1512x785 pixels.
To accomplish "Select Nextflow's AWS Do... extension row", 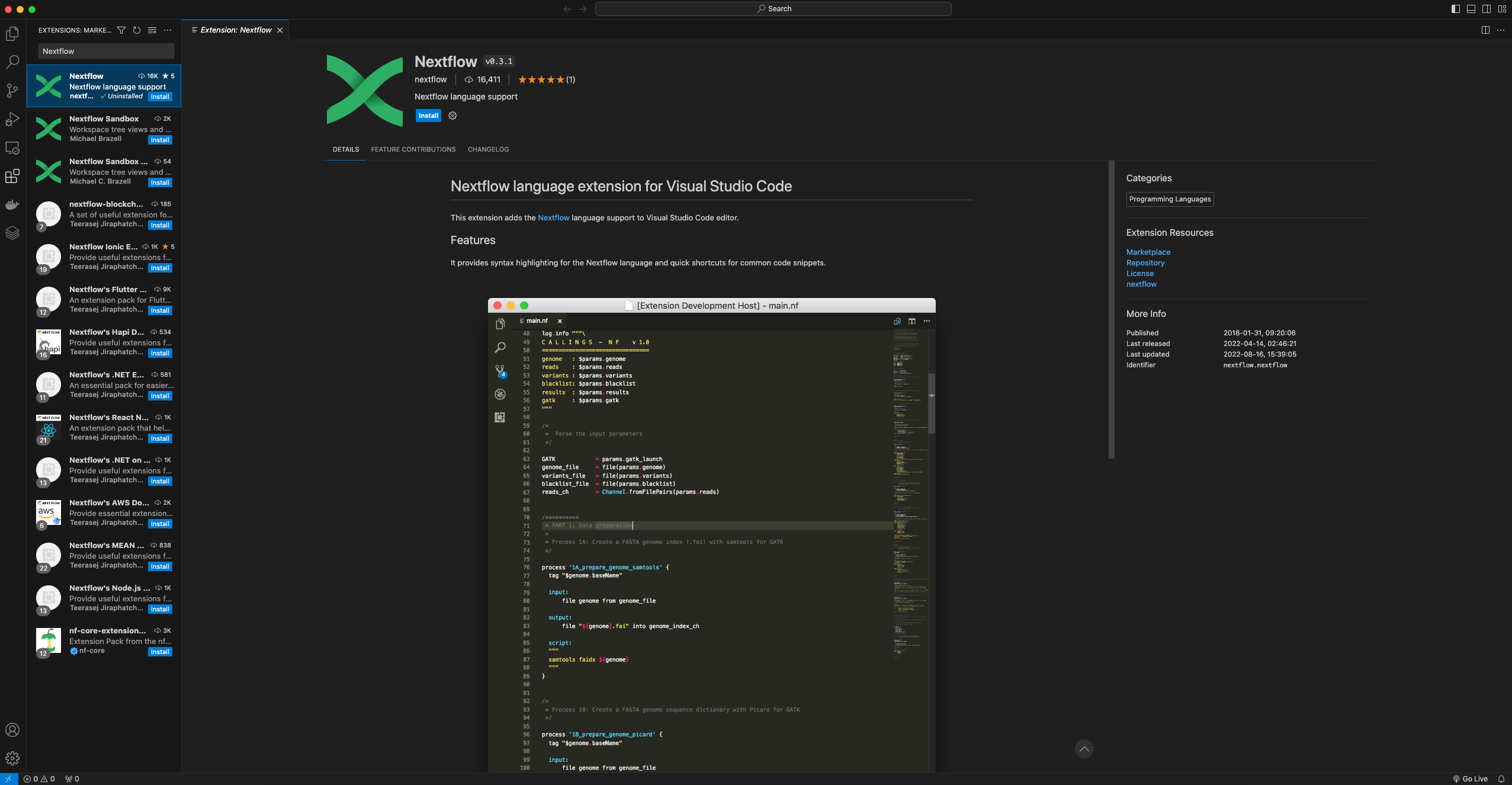I will 104,512.
